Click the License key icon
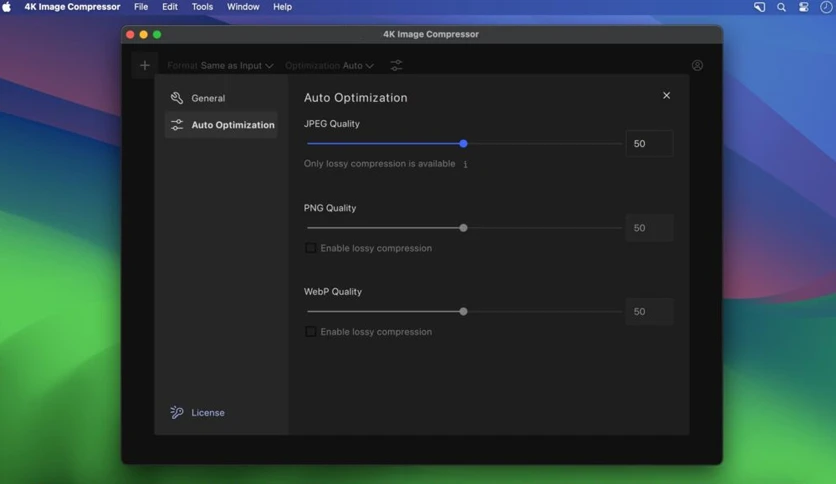The image size is (836, 484). coord(176,412)
